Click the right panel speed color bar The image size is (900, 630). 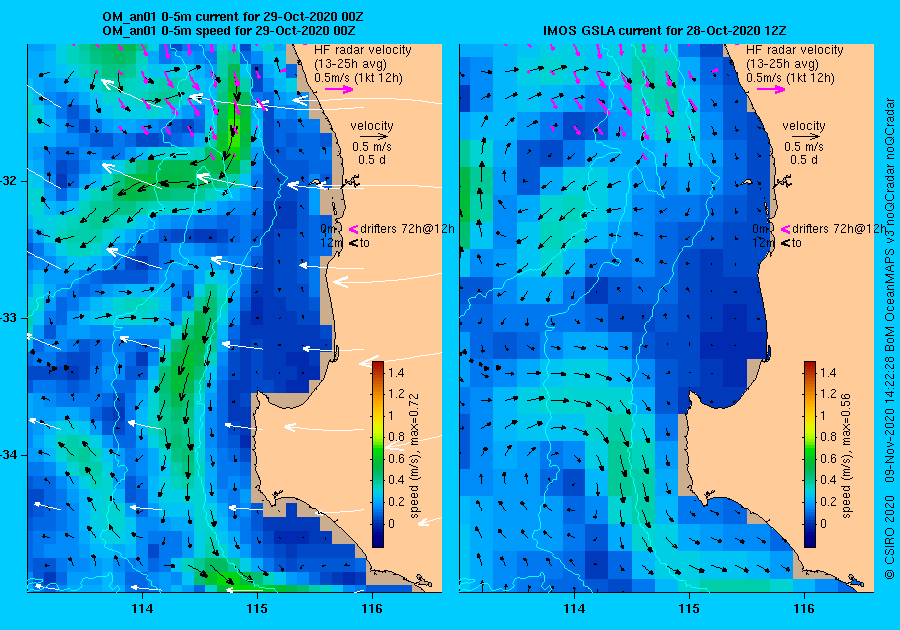click(x=810, y=454)
